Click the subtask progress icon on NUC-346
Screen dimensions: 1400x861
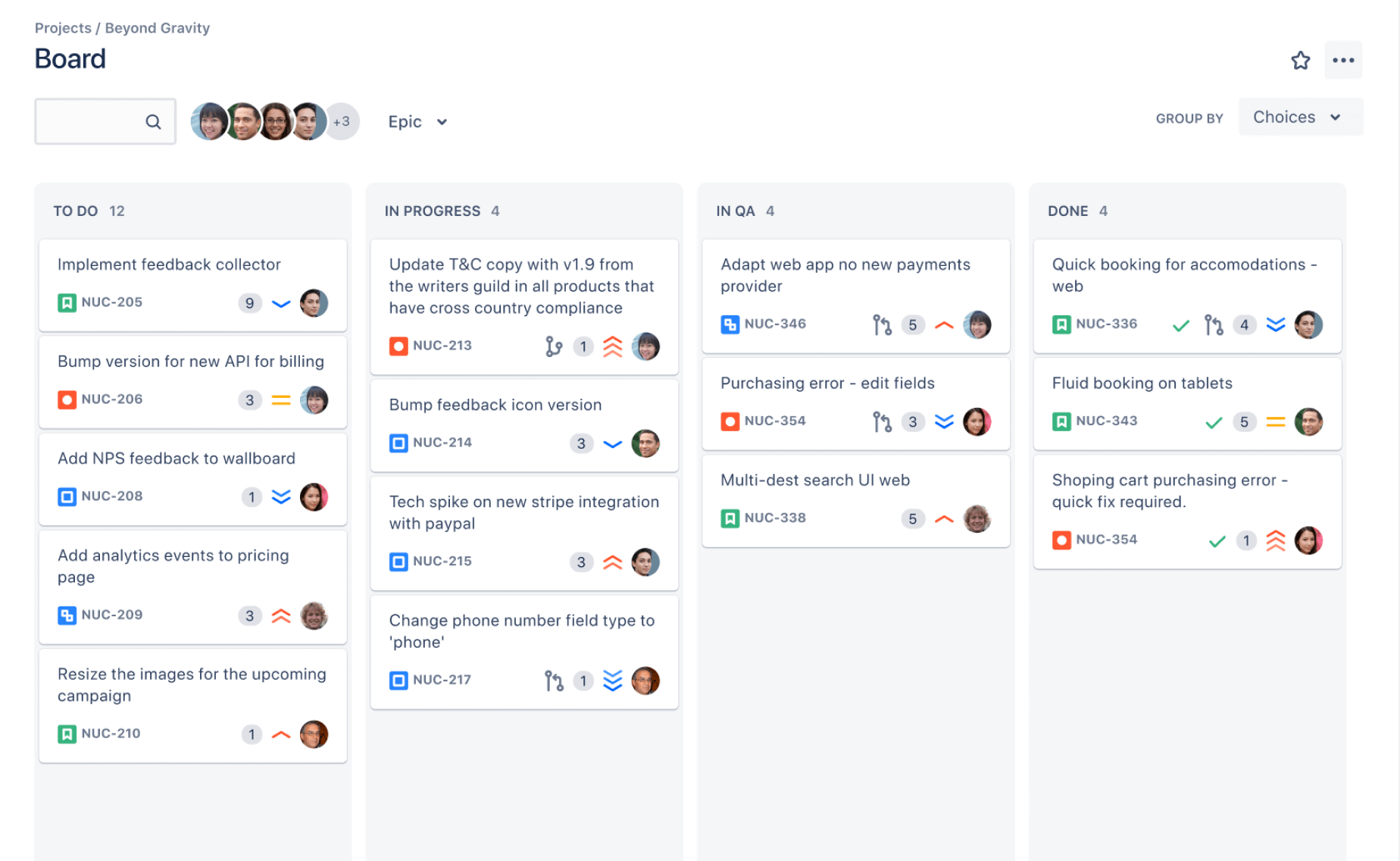881,324
